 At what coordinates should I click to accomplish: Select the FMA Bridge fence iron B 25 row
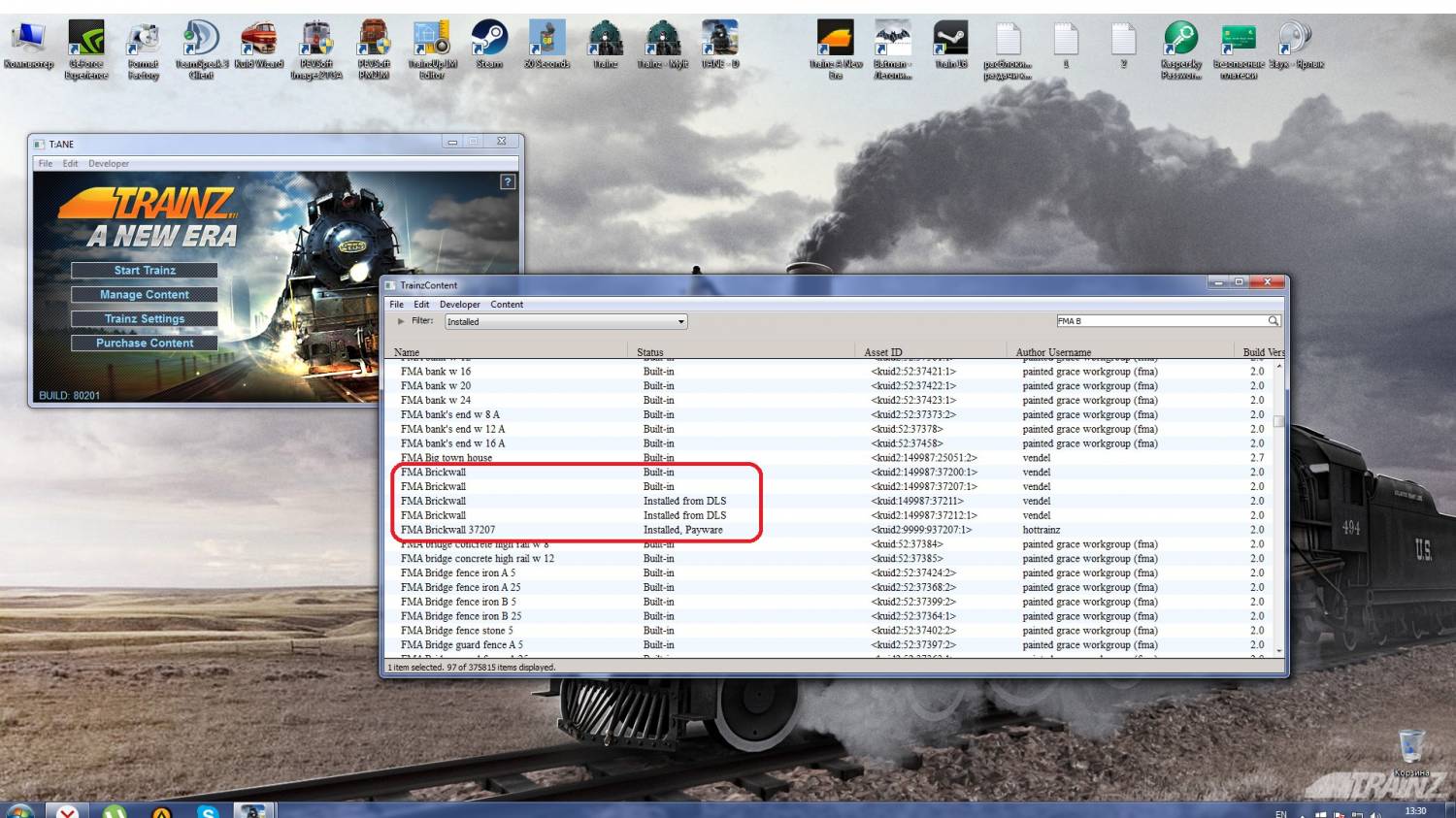tap(829, 616)
